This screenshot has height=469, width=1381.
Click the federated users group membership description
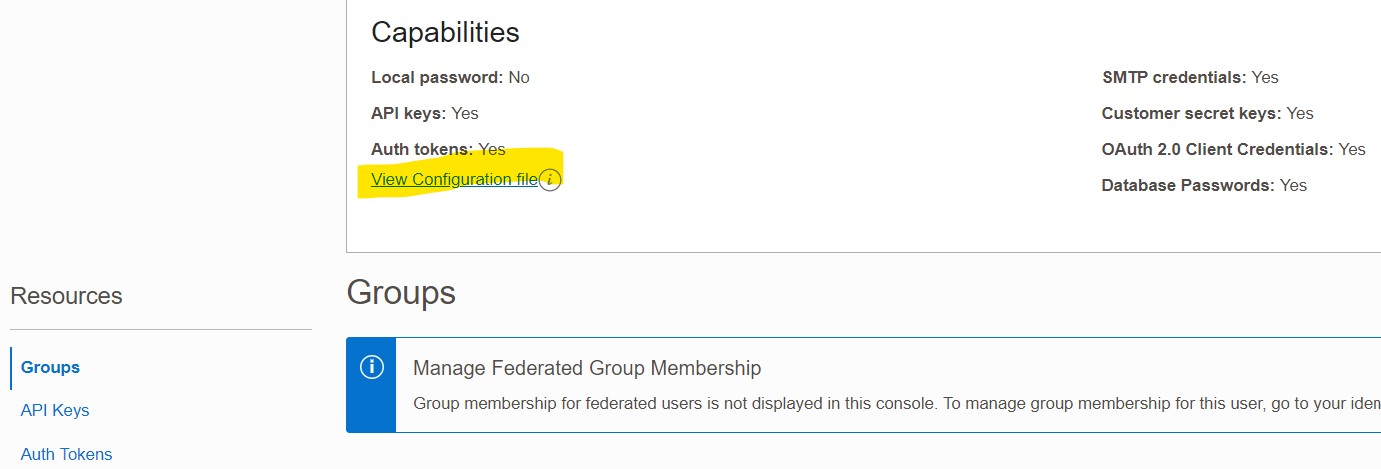tap(897, 404)
